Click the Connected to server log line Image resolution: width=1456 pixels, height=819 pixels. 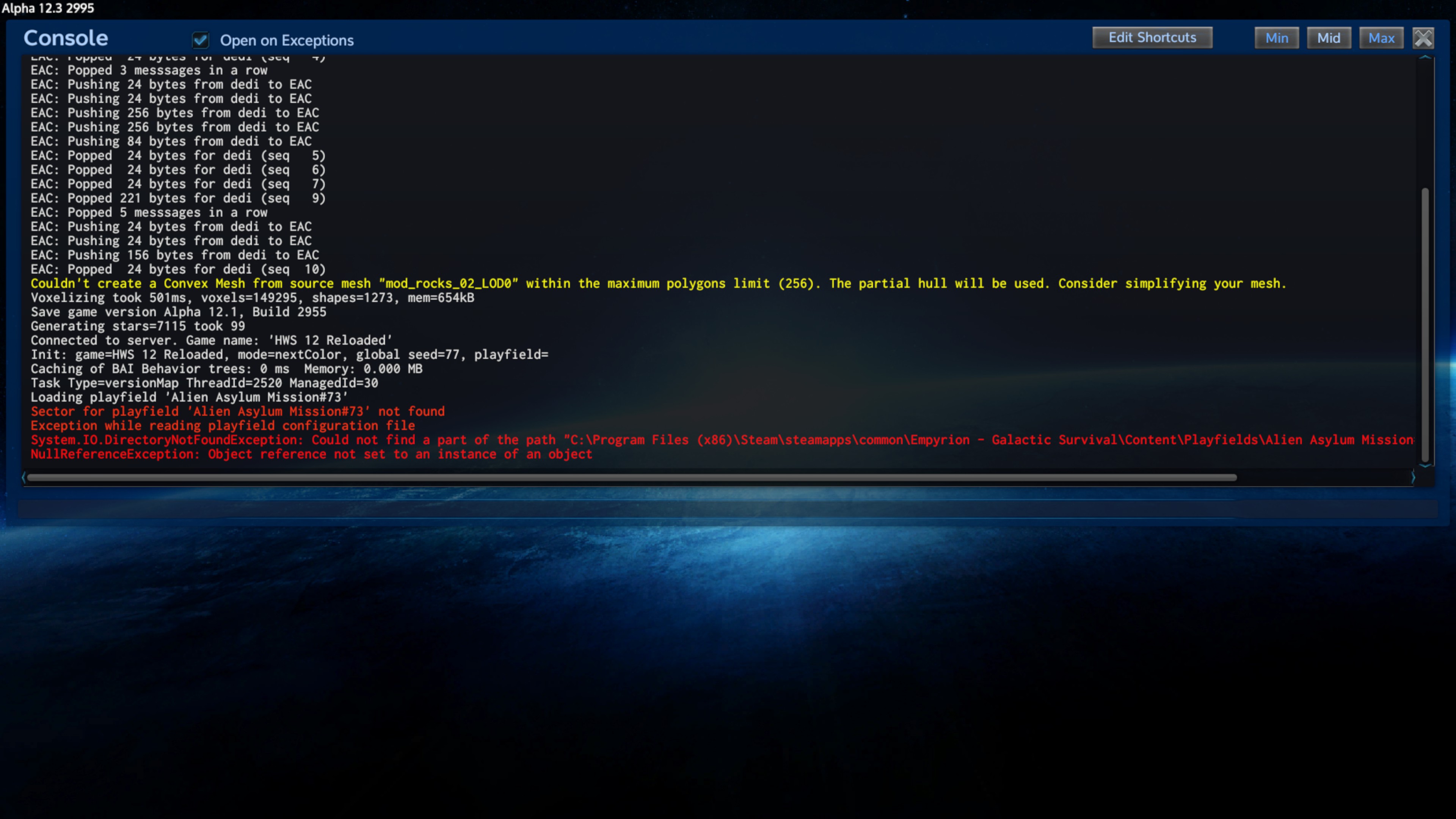(212, 340)
